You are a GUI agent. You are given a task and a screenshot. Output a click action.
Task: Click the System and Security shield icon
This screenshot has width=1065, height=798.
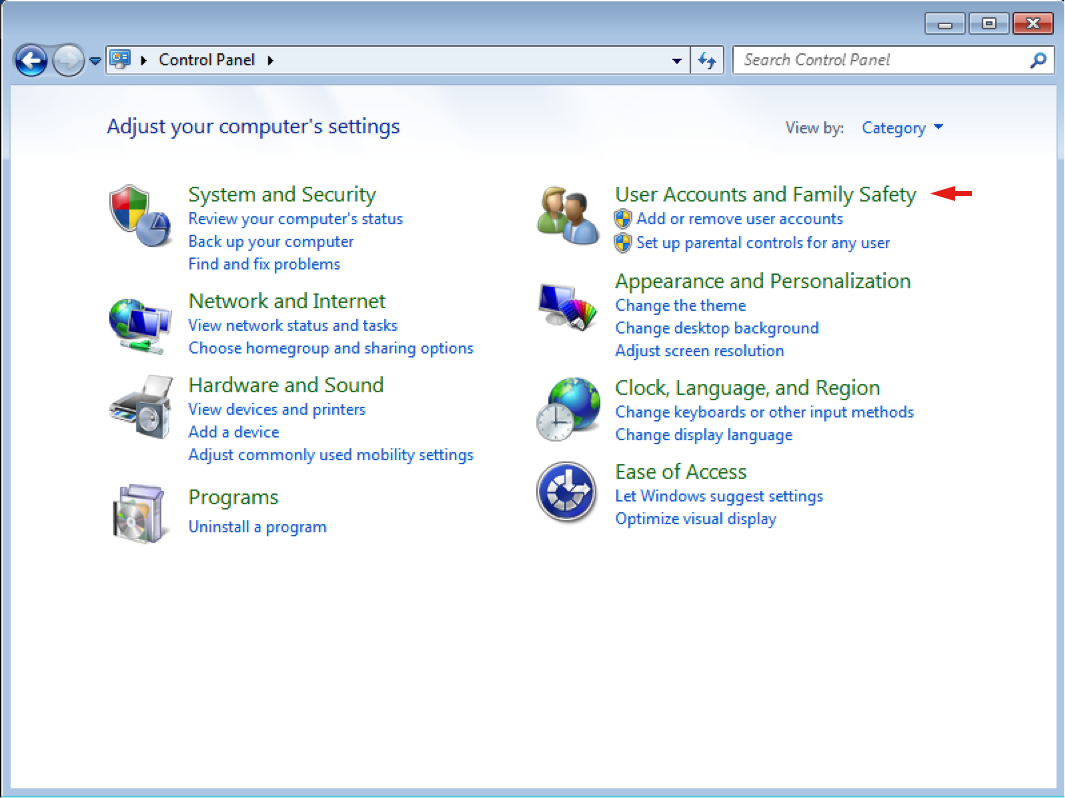[135, 215]
